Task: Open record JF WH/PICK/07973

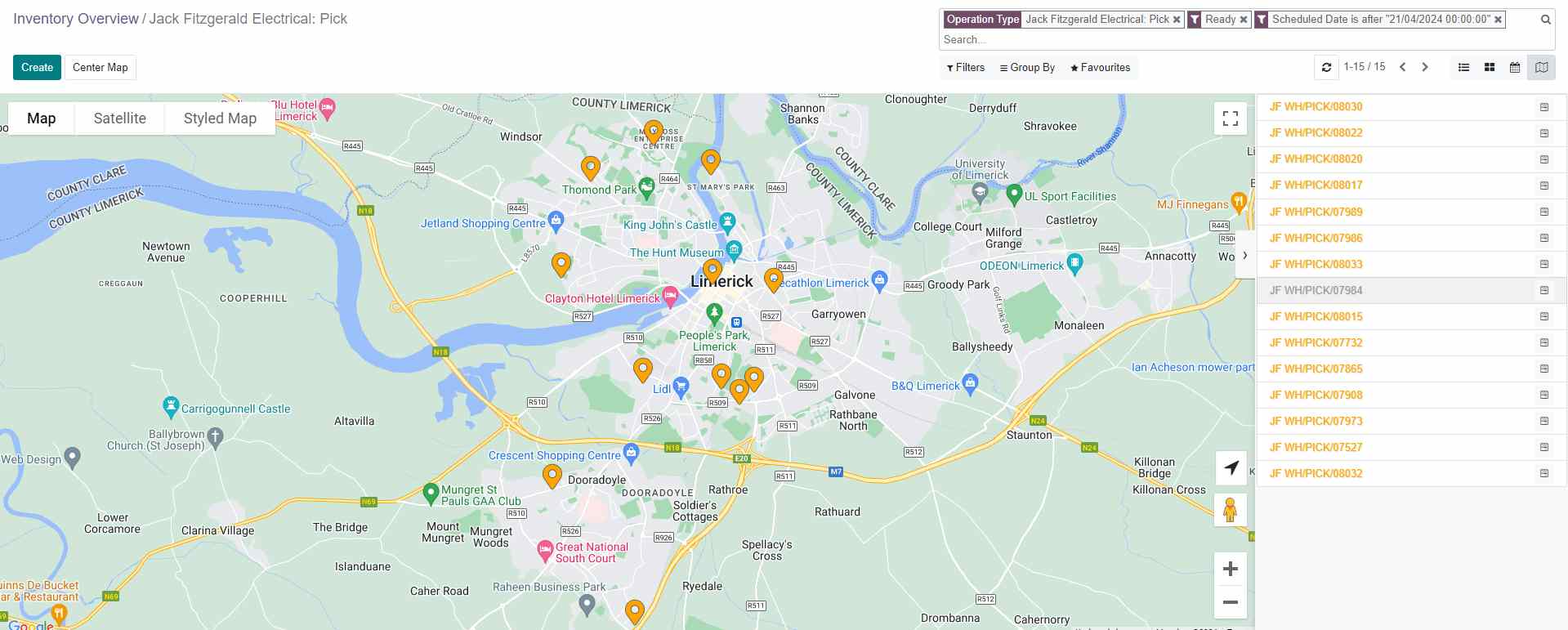Action: coord(1316,421)
